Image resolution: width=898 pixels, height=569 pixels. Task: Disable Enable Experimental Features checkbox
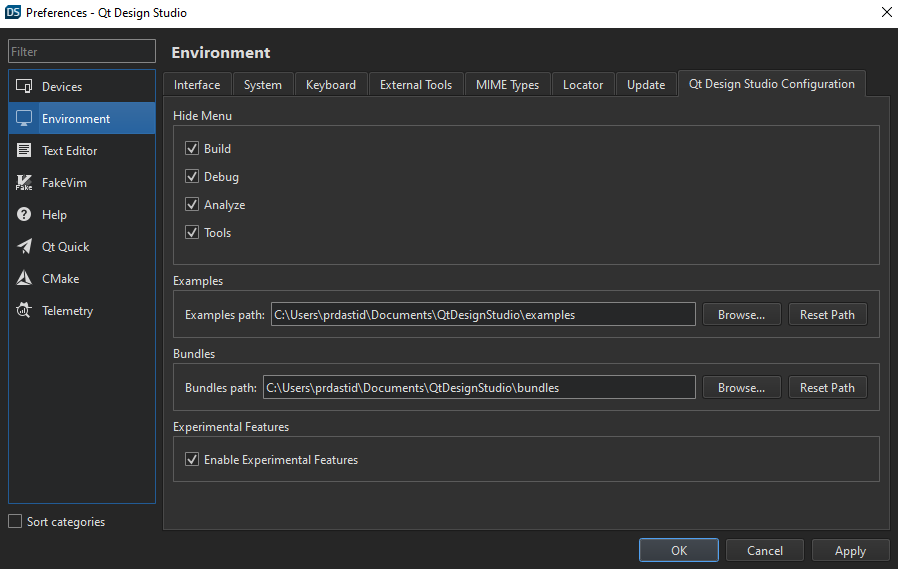(x=192, y=460)
